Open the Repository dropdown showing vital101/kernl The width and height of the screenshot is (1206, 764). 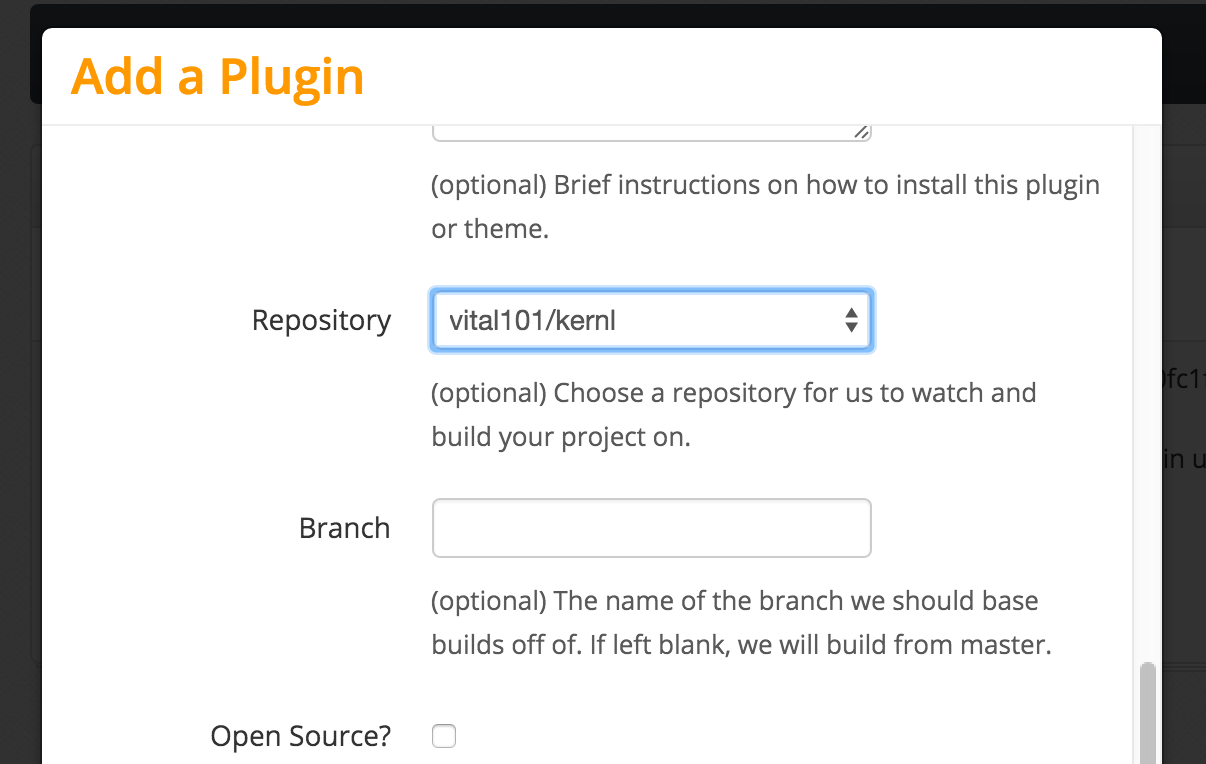651,320
